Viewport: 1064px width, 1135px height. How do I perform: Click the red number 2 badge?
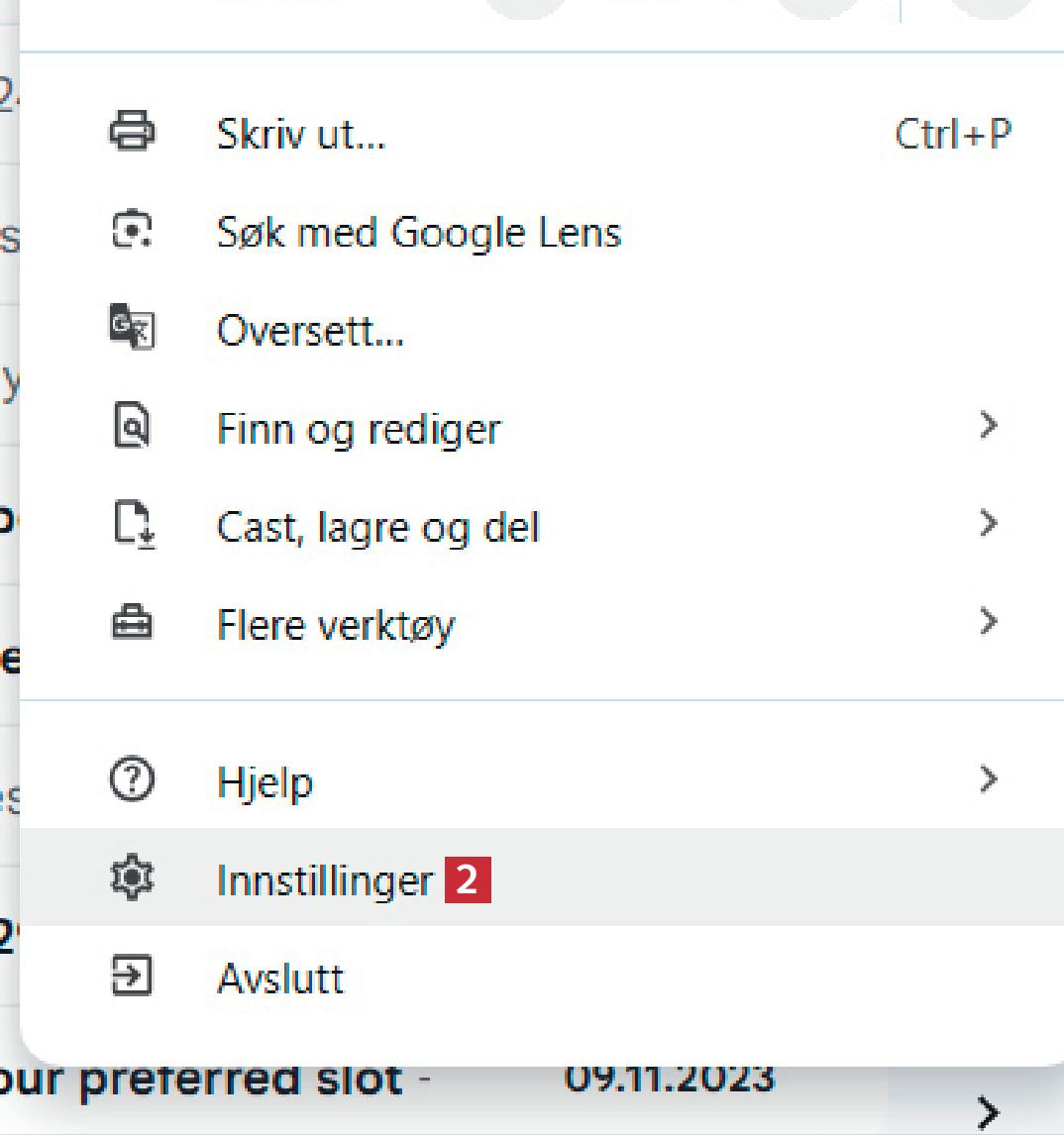(x=468, y=880)
